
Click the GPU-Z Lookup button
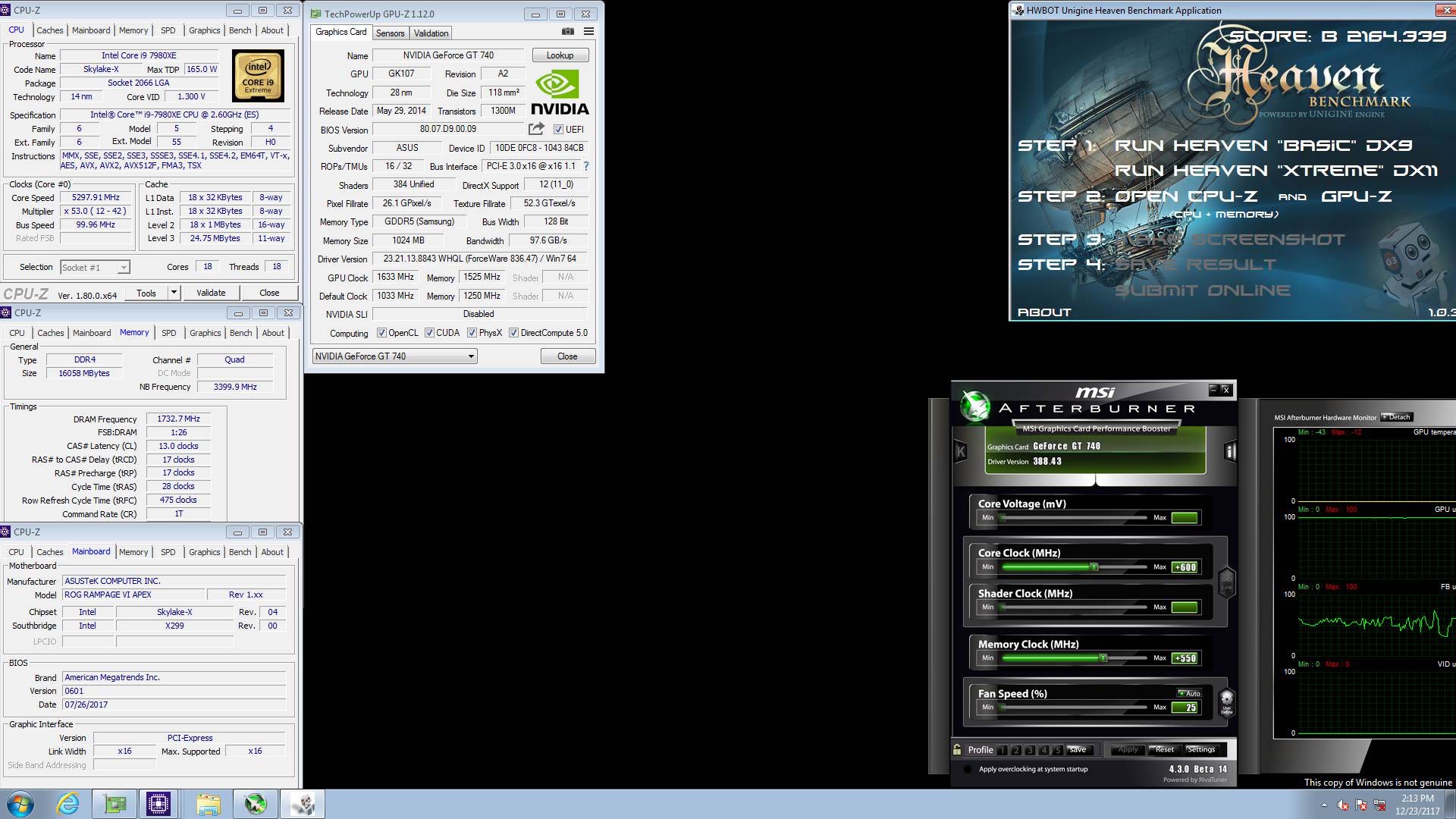coord(560,55)
